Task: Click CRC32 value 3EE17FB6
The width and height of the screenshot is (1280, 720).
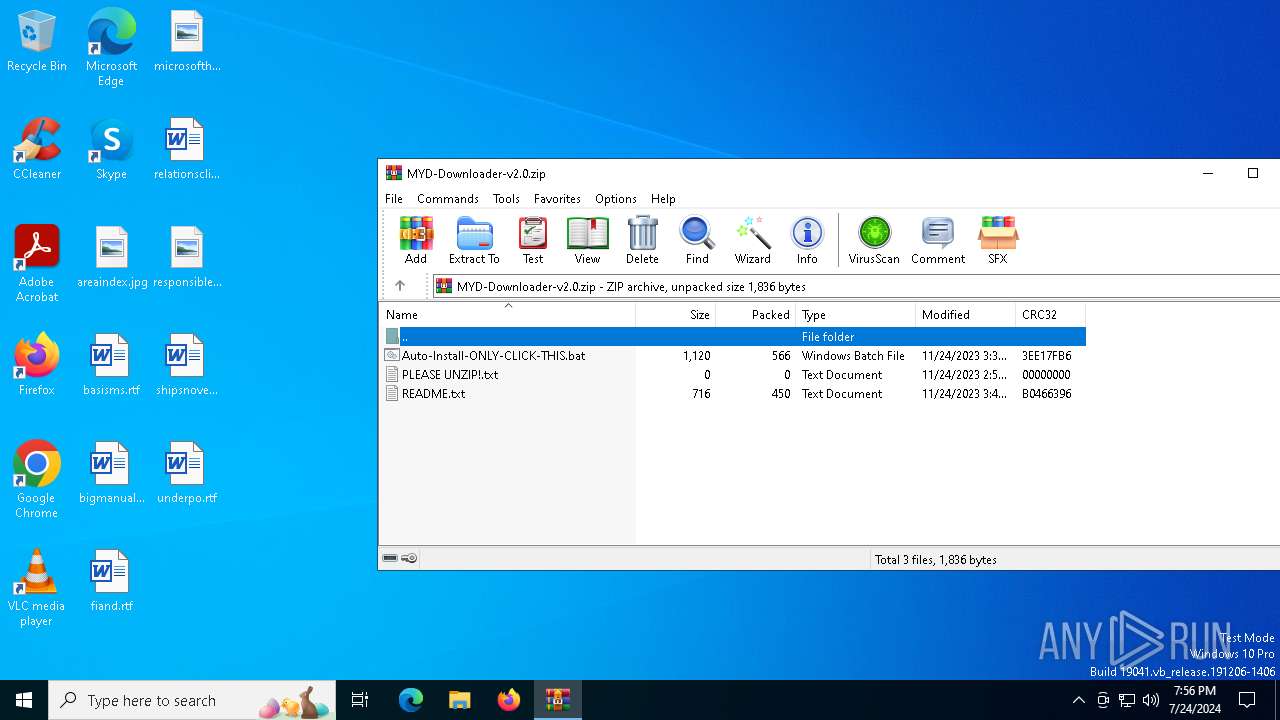Action: pos(1046,355)
